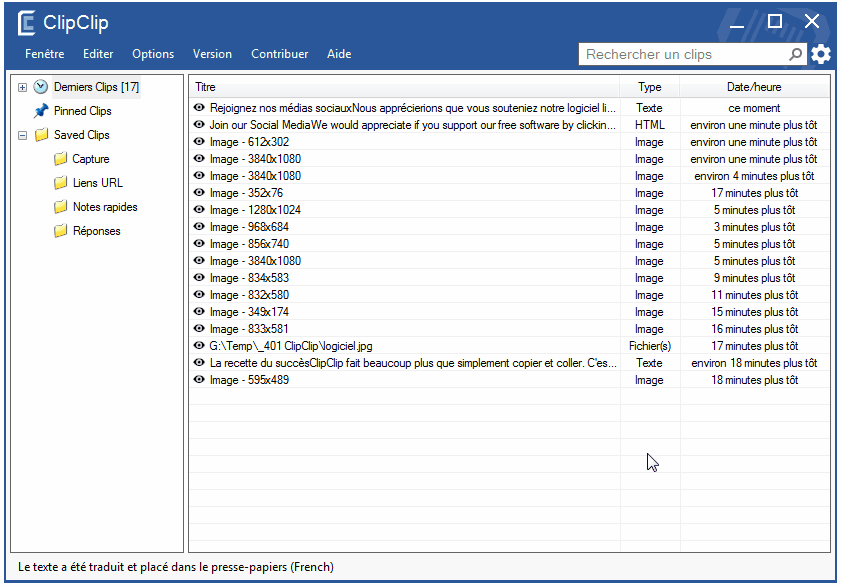Click the "environ 4 minutes plus tôt" date cell
The height and width of the screenshot is (587, 842).
[754, 176]
